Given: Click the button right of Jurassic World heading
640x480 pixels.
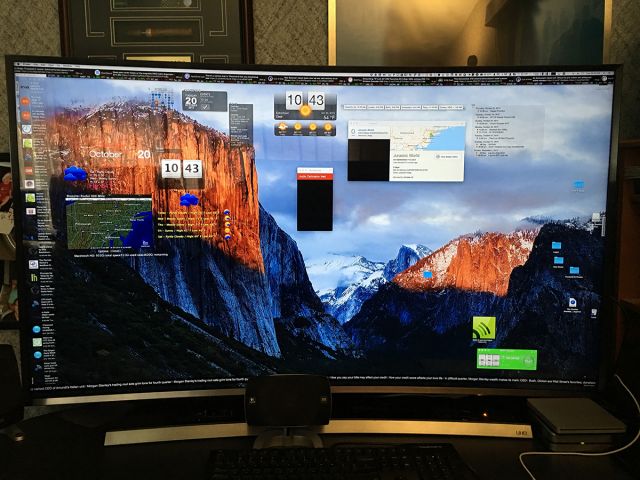Looking at the screenshot, I should 447,157.
